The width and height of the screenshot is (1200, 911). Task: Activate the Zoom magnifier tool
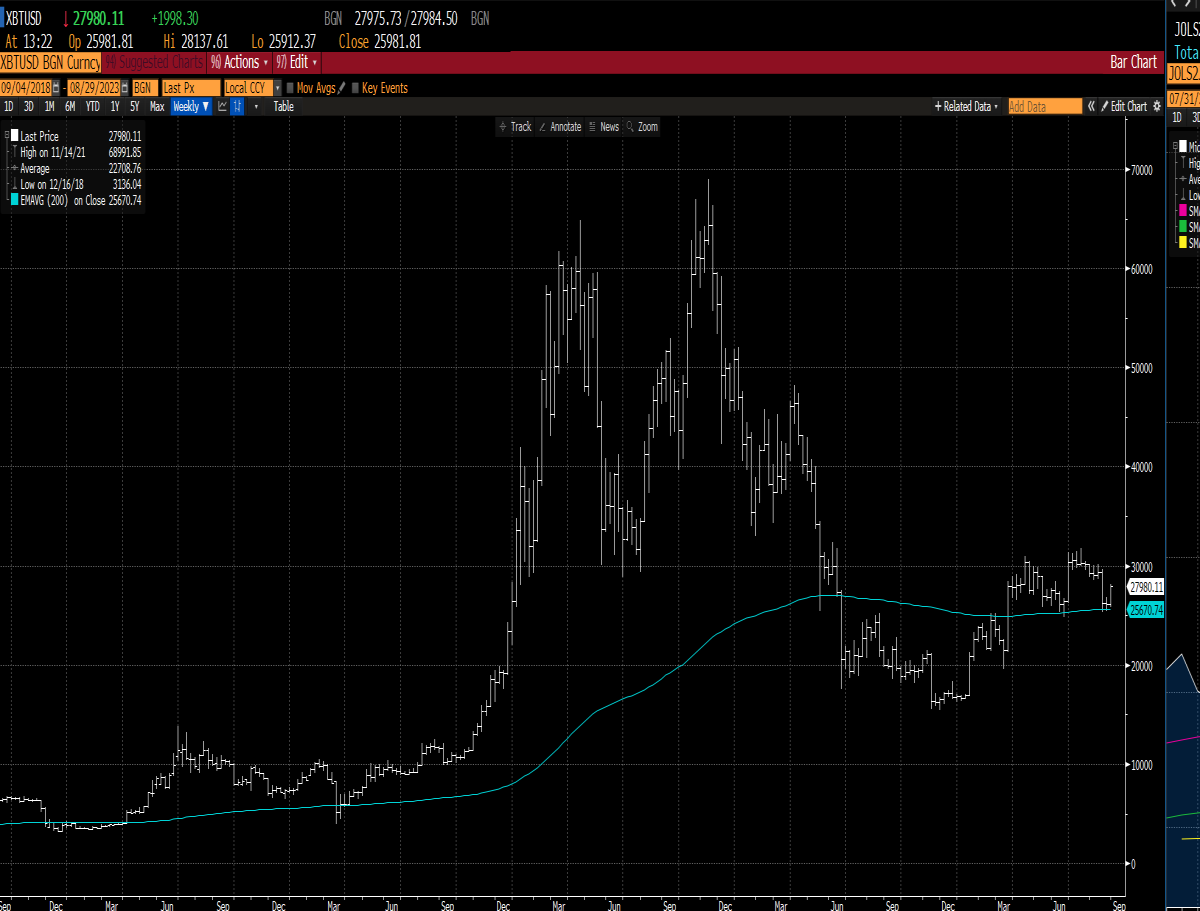642,127
